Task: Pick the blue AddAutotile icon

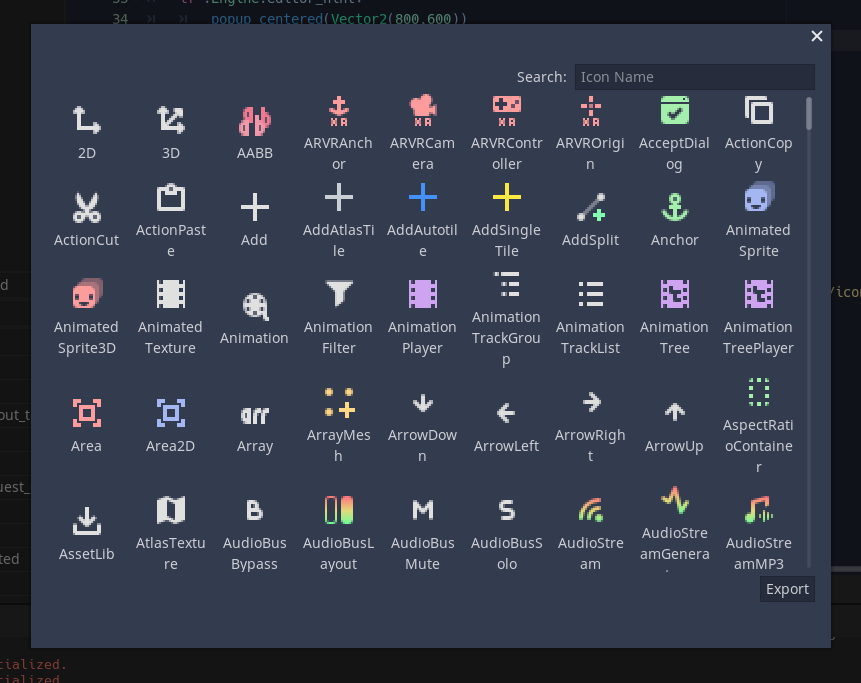Action: 423,198
